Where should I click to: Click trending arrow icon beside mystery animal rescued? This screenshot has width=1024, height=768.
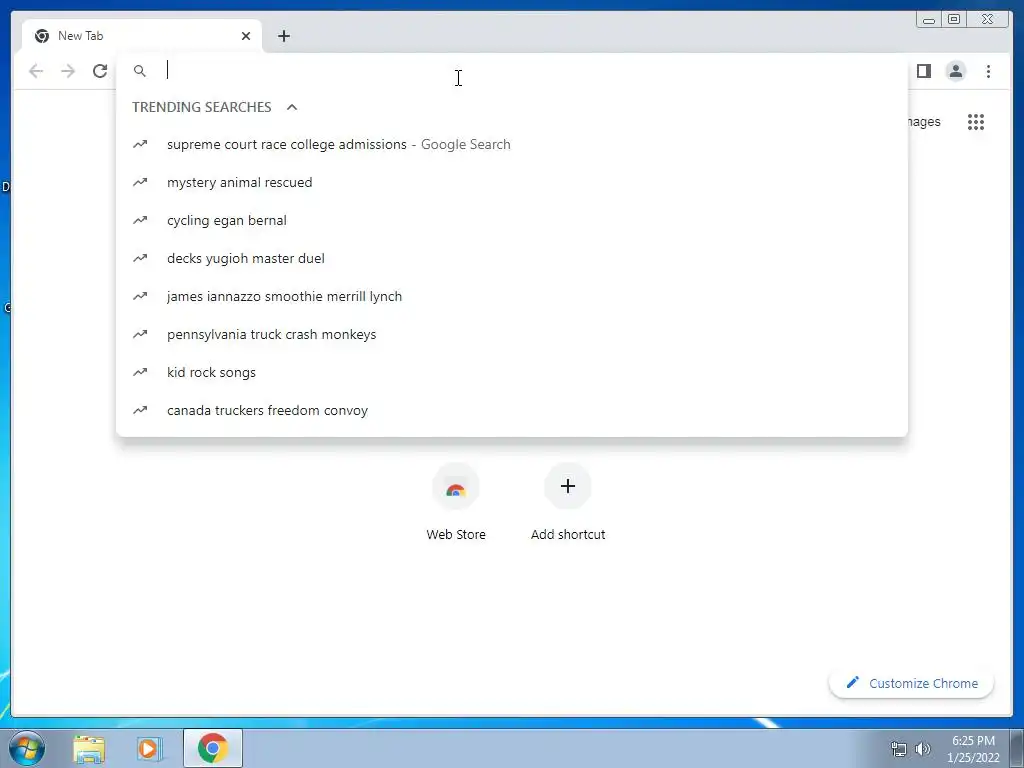[x=140, y=182]
